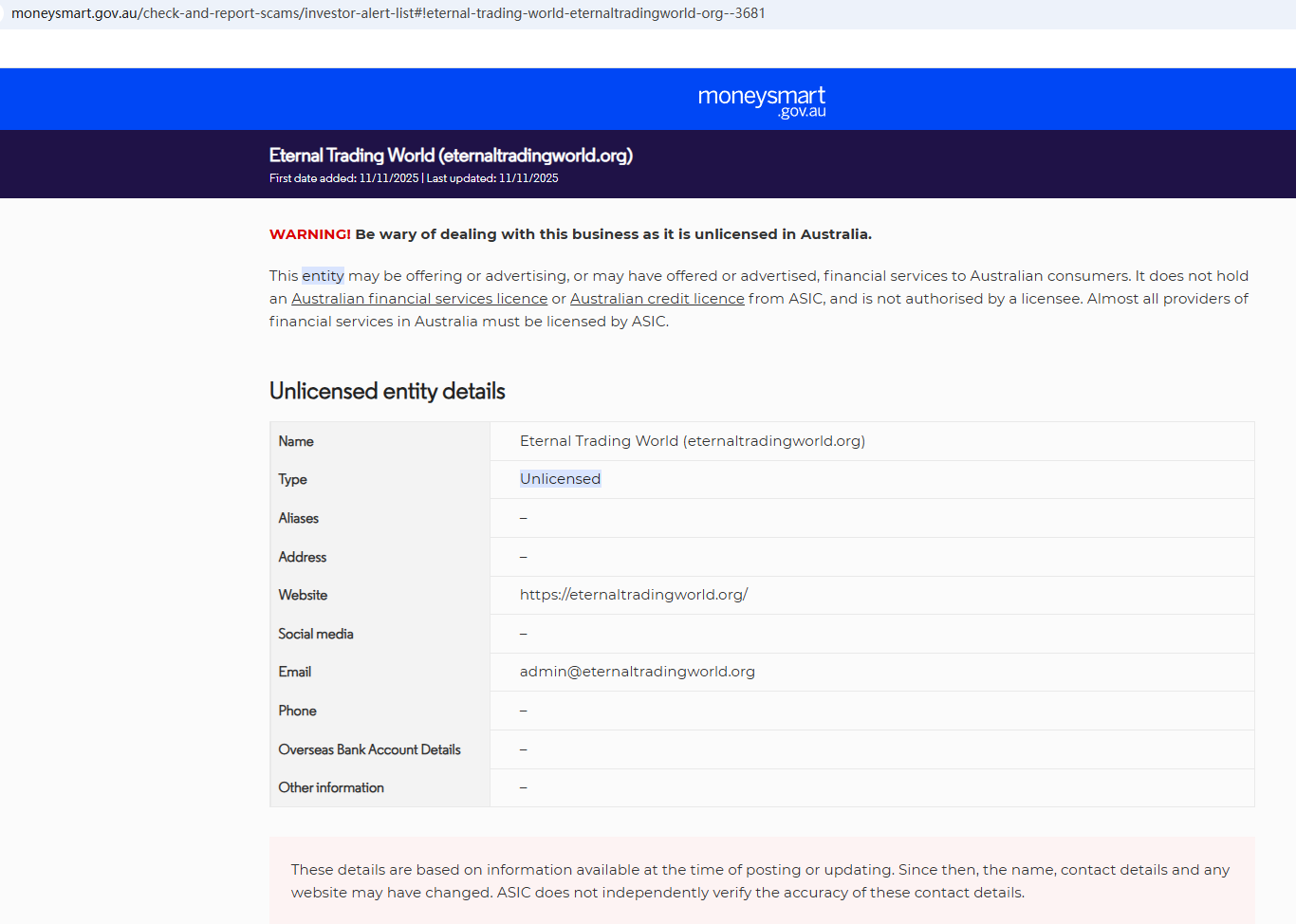Click the Aliases row label
This screenshot has height=924, width=1296.
tap(299, 518)
